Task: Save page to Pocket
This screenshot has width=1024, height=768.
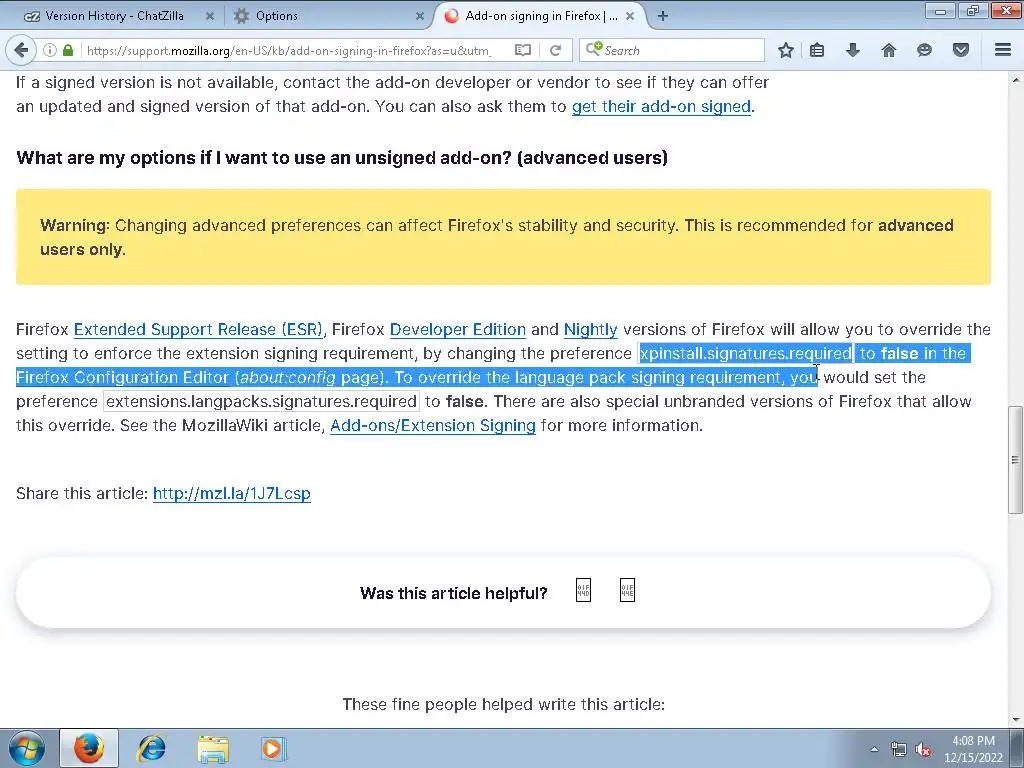Action: tap(960, 50)
